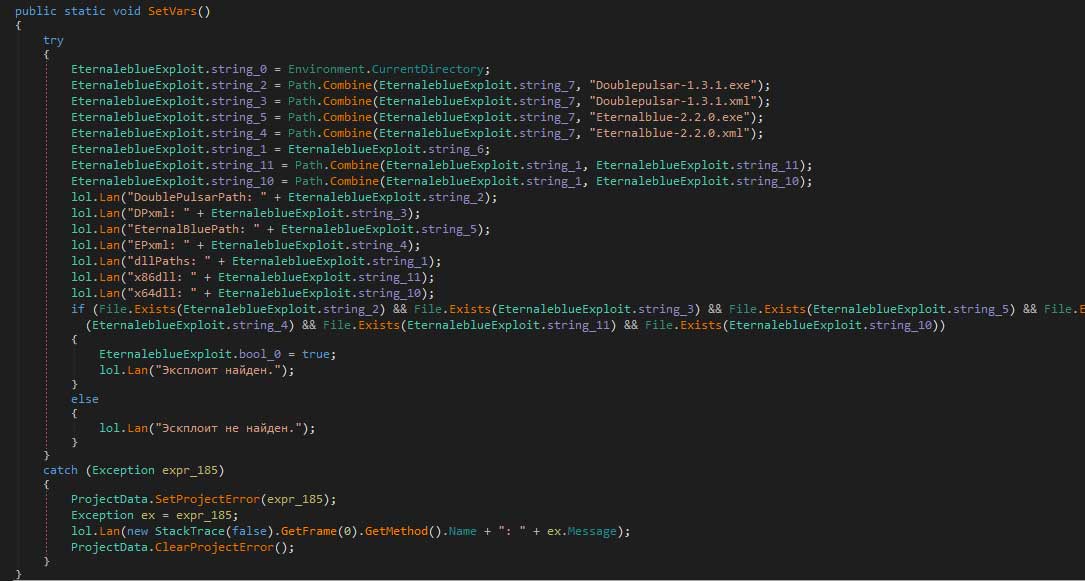Viewport: 1085px width, 581px height.
Task: Click ex.Message at the line end
Action: click(581, 531)
